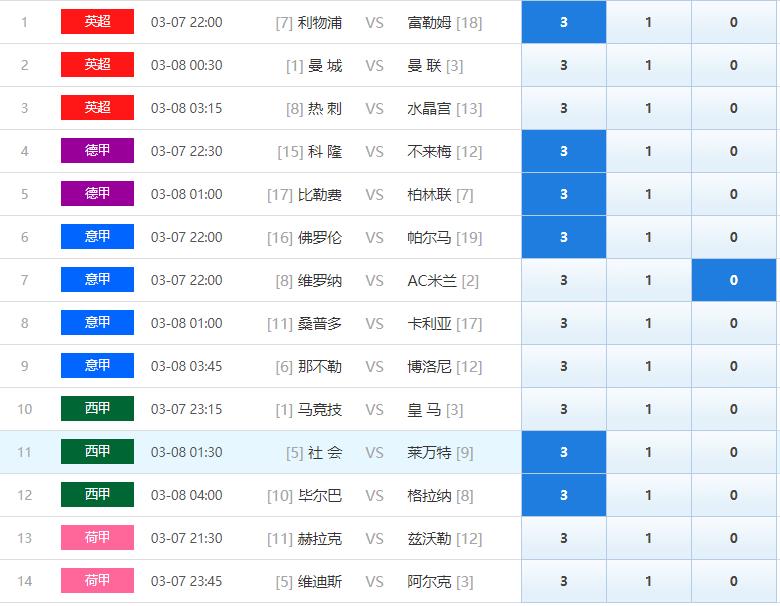Open team 富勒姆 link
Image resolution: width=780 pixels, height=606 pixels.
tap(429, 22)
